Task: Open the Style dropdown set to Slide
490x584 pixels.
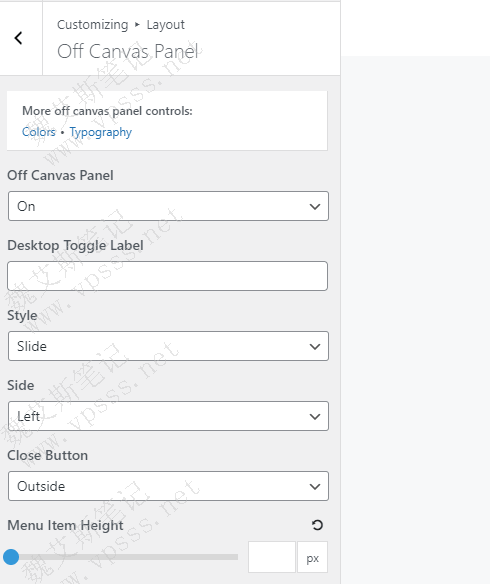Action: point(168,346)
